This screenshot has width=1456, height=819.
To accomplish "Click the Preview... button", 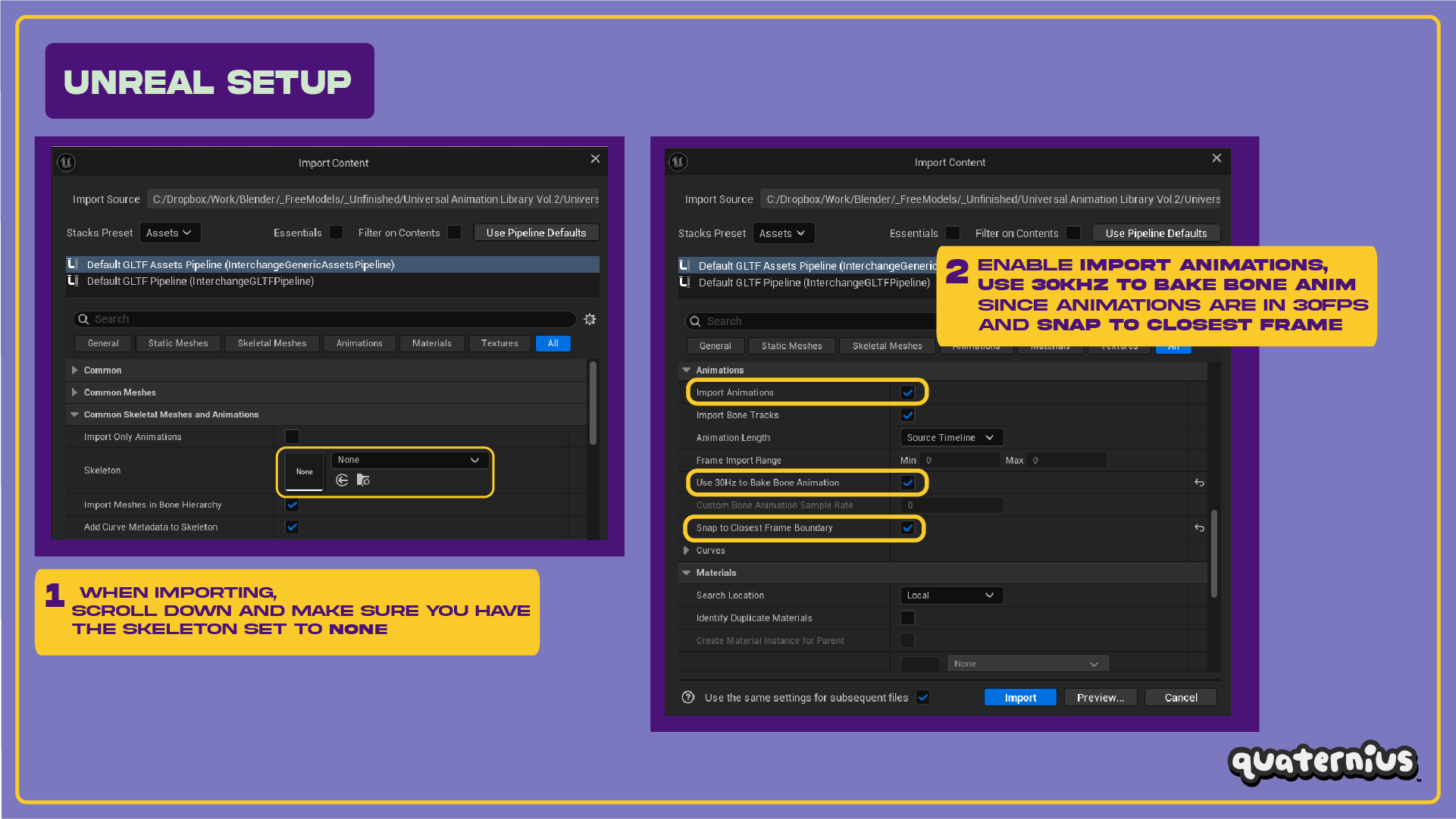I will click(1101, 698).
